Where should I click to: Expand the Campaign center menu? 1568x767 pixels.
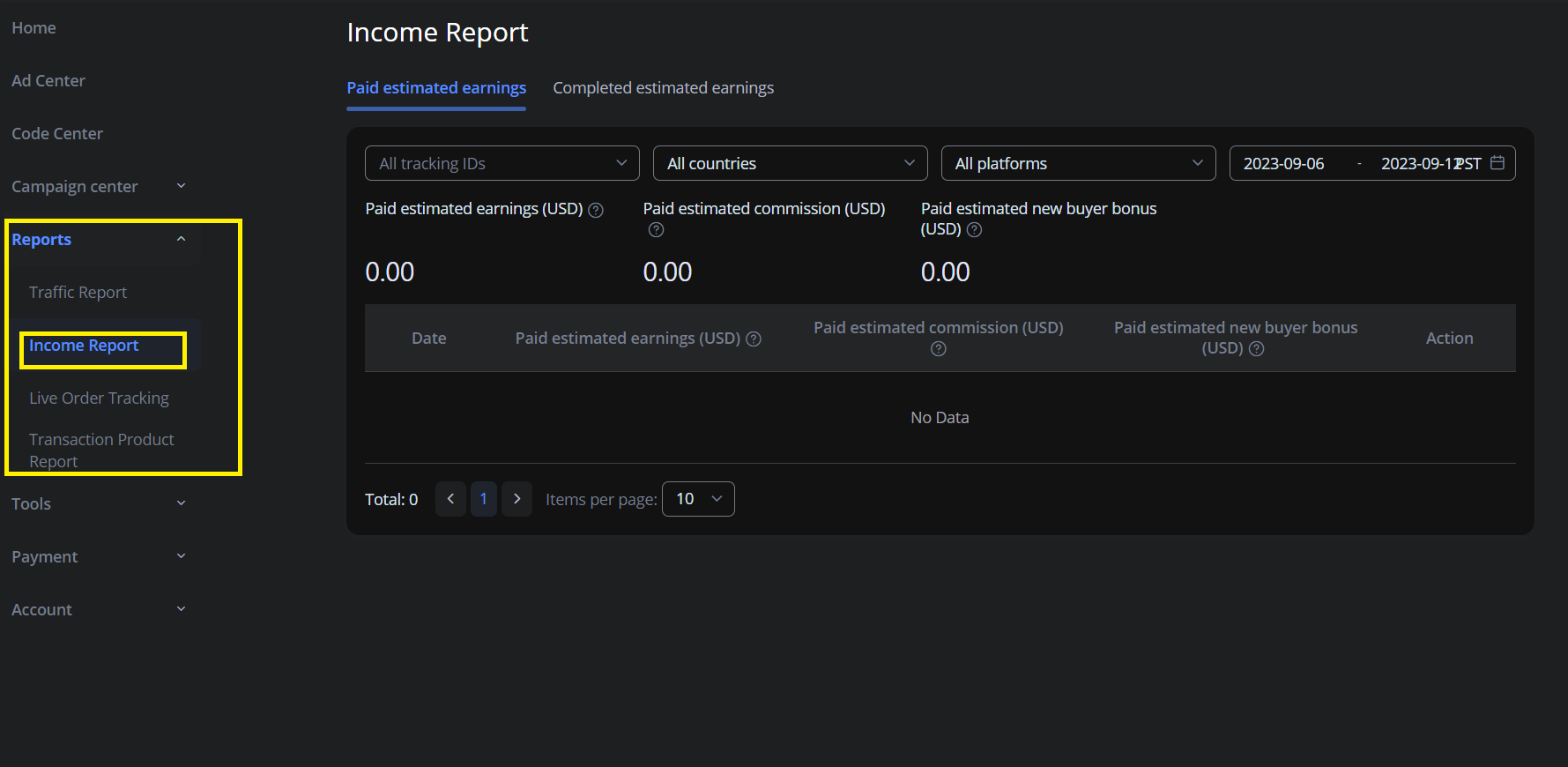pyautogui.click(x=100, y=186)
